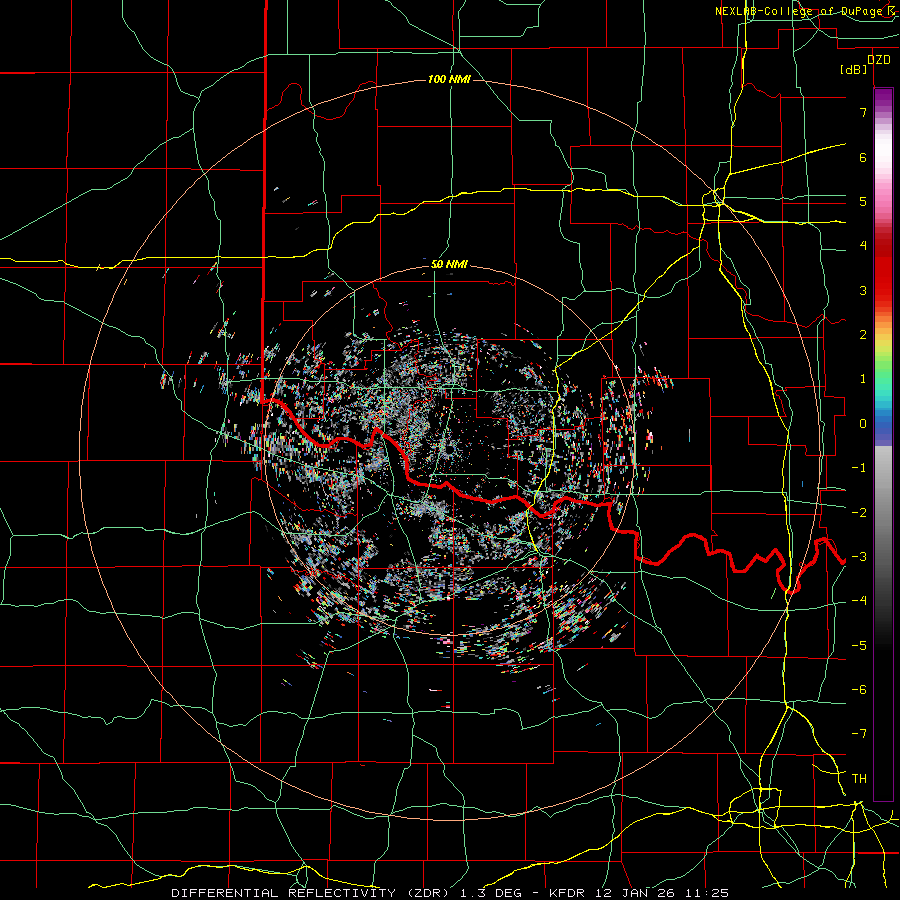Click the "1" value on color scale
This screenshot has height=900, width=900.
coord(863,379)
